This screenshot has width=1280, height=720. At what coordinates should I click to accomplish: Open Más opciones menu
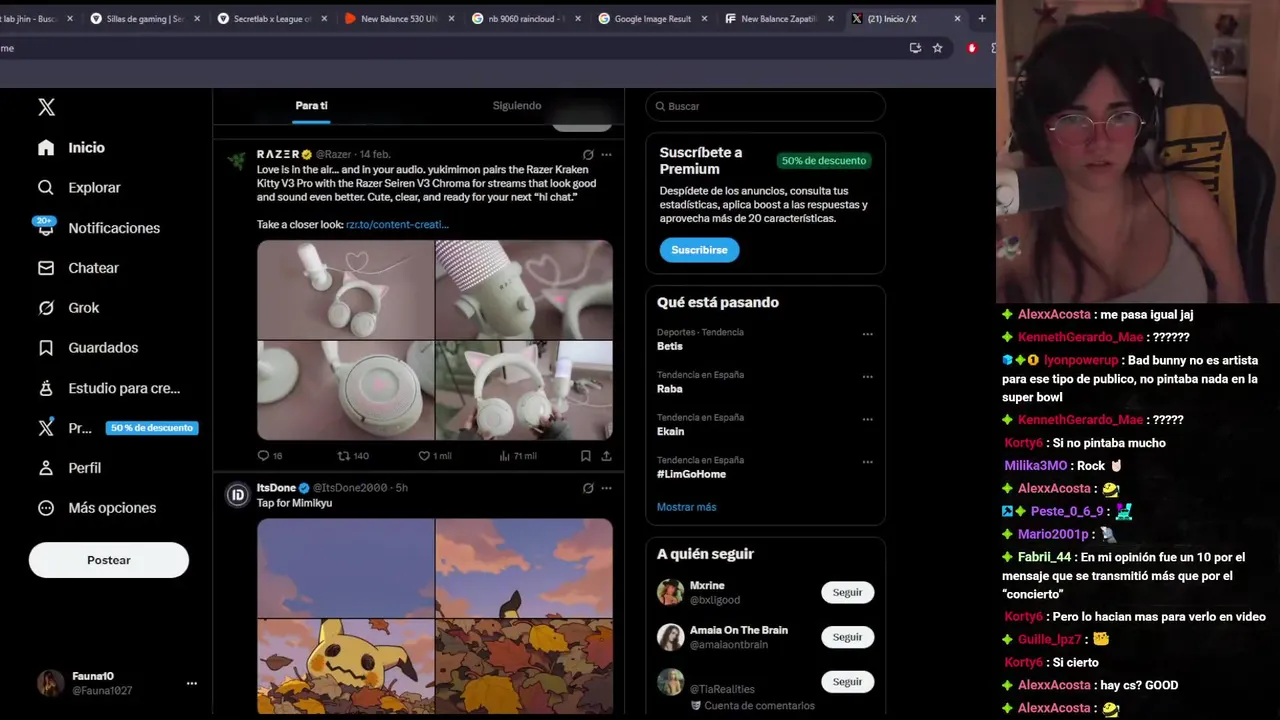(x=97, y=508)
